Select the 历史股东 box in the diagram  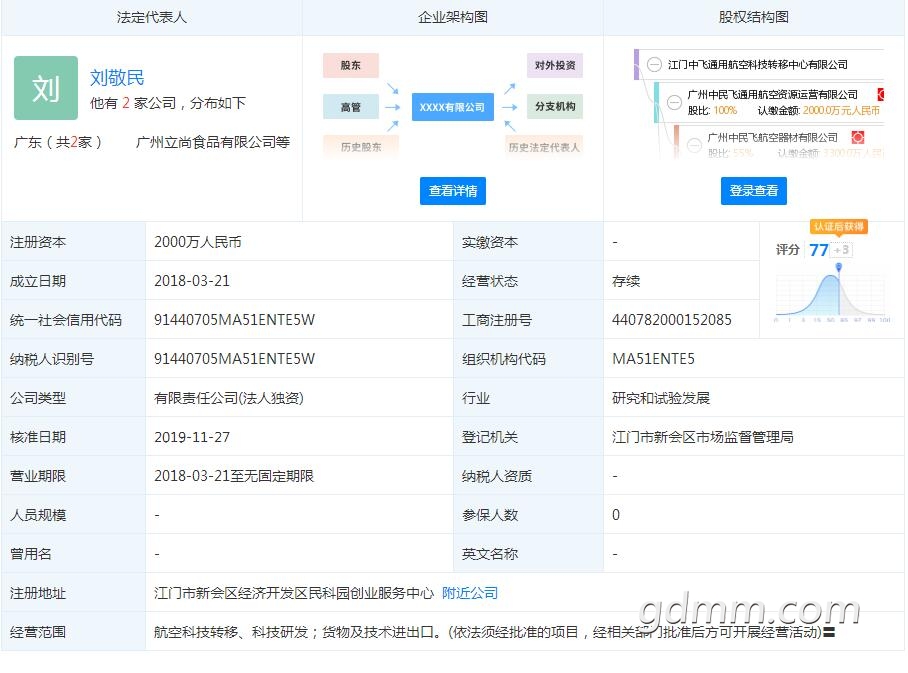(x=361, y=147)
